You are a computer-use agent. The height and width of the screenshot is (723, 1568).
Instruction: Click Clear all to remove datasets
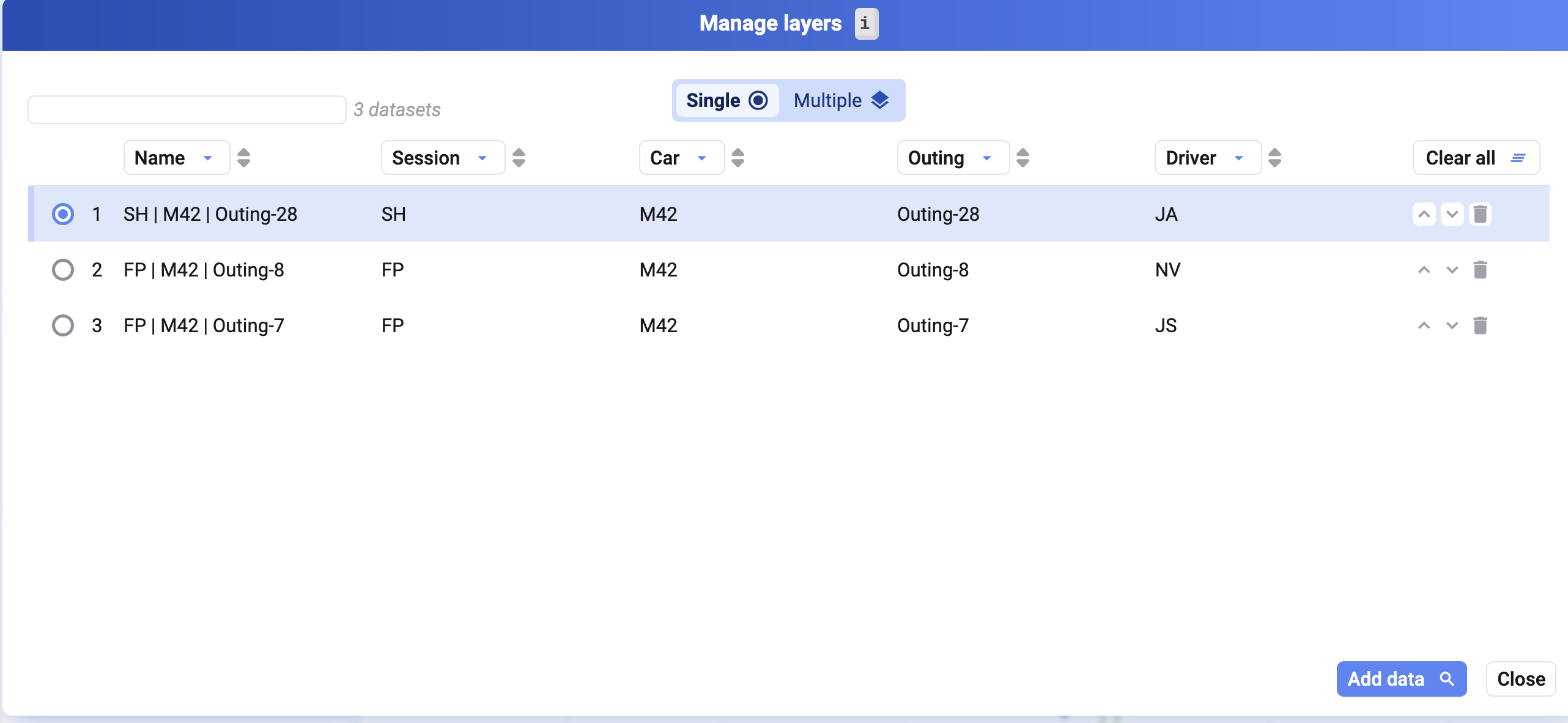[1475, 158]
